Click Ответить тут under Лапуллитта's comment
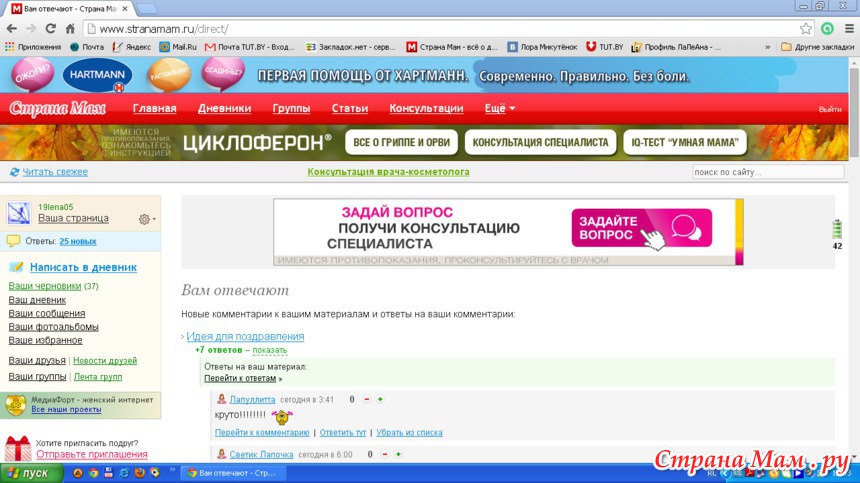Screen dimensions: 860x483 tap(343, 433)
